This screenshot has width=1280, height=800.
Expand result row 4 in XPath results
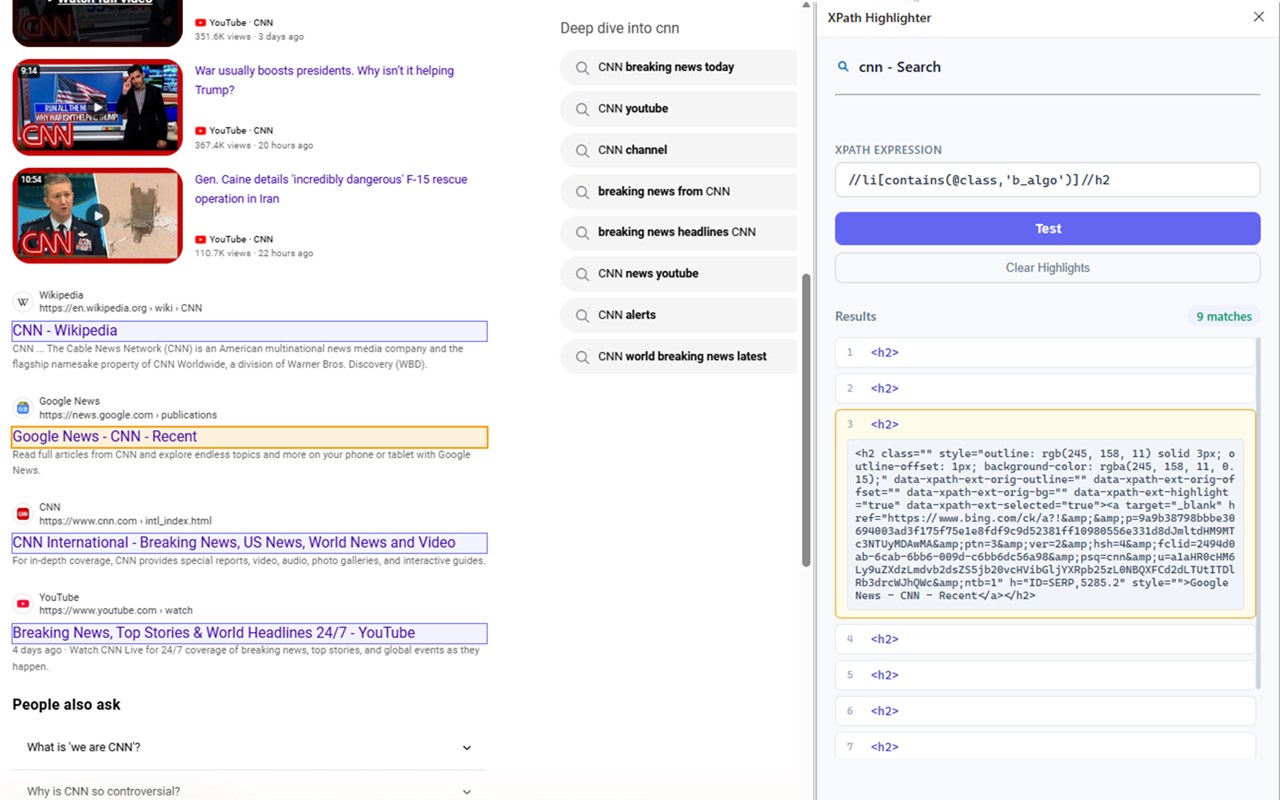tap(1046, 639)
